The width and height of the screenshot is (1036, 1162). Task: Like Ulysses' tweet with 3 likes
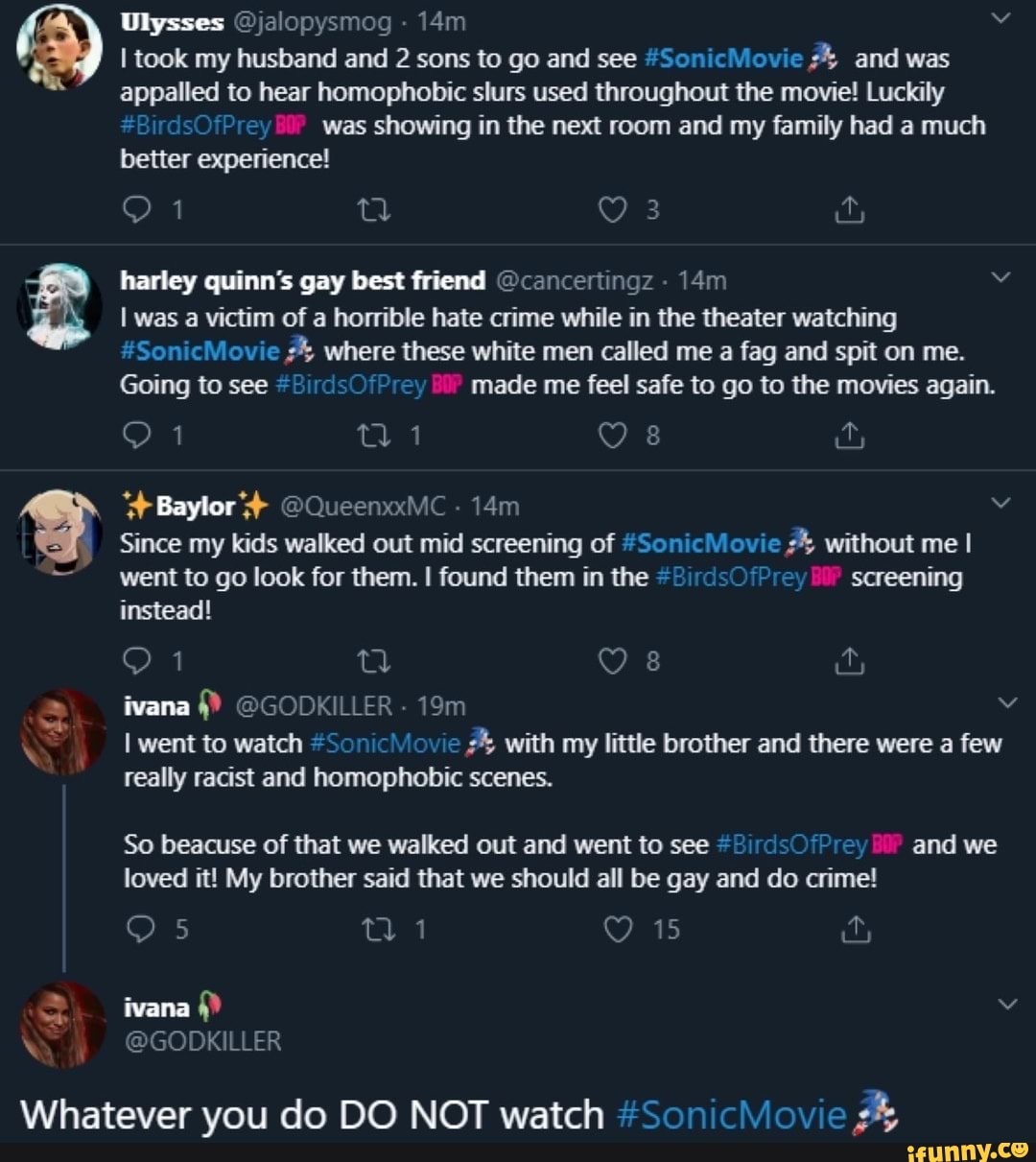[x=612, y=210]
